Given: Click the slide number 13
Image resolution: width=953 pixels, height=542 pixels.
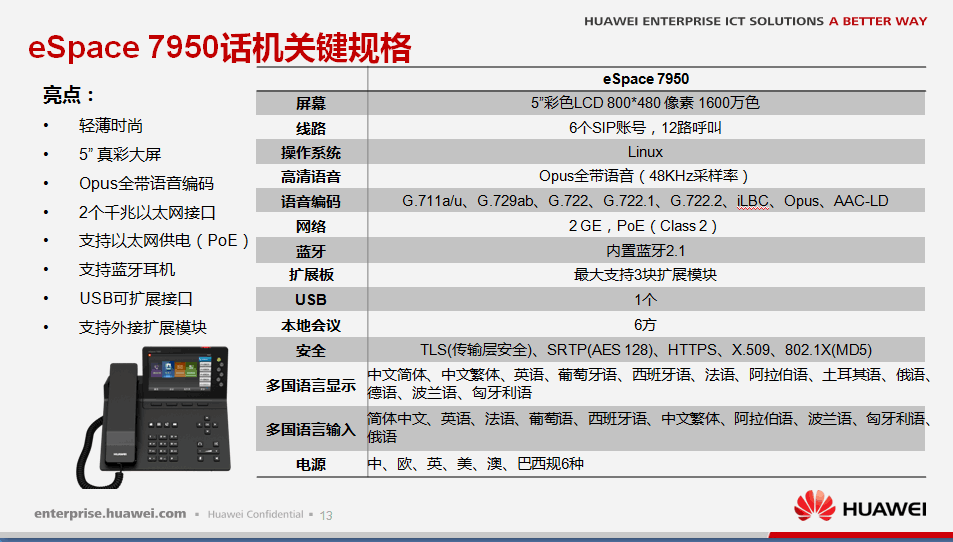Looking at the screenshot, I should point(326,515).
